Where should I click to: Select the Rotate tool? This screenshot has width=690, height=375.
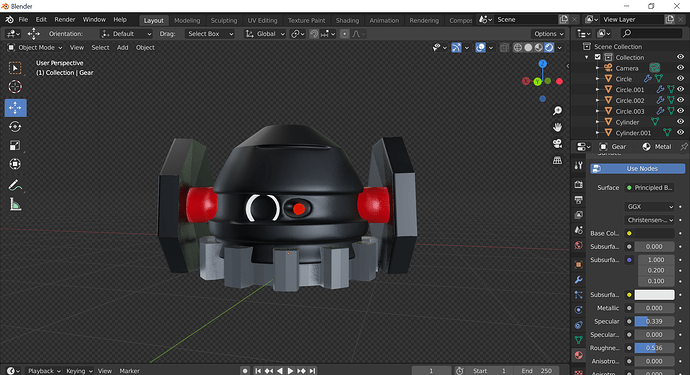coord(15,127)
